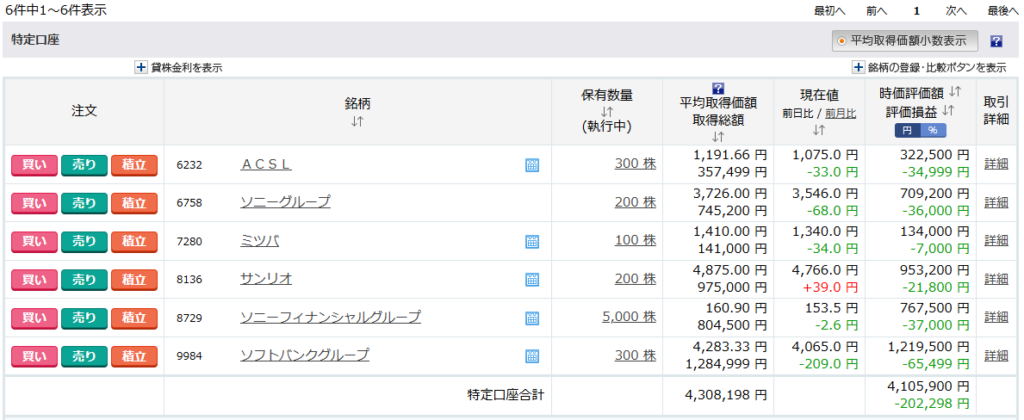The image size is (1024, 420).
Task: Expand 銘柄の登録・比較ボタンを表示
Action: click(858, 67)
